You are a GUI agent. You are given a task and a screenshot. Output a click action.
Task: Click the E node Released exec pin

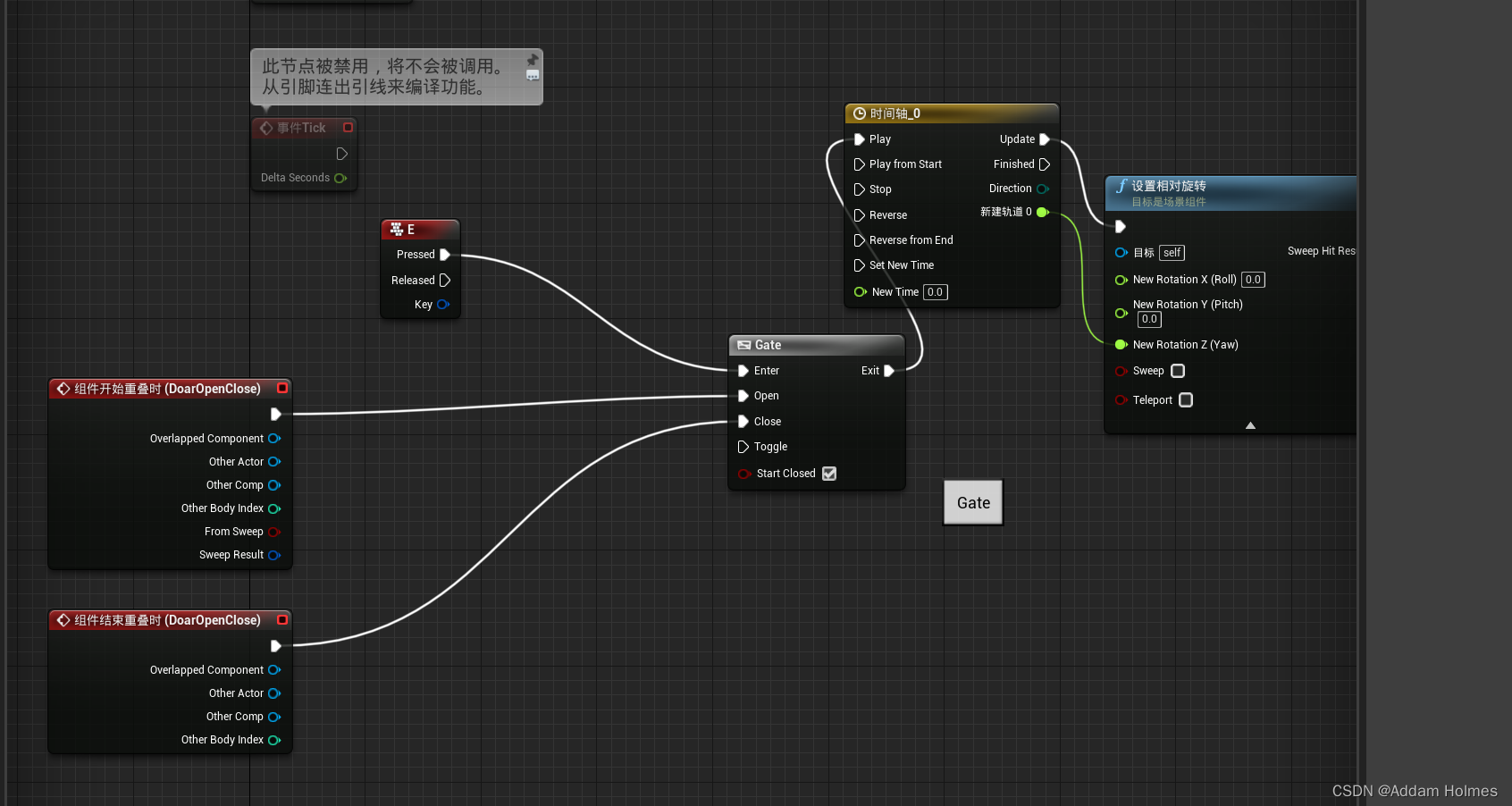tap(445, 281)
